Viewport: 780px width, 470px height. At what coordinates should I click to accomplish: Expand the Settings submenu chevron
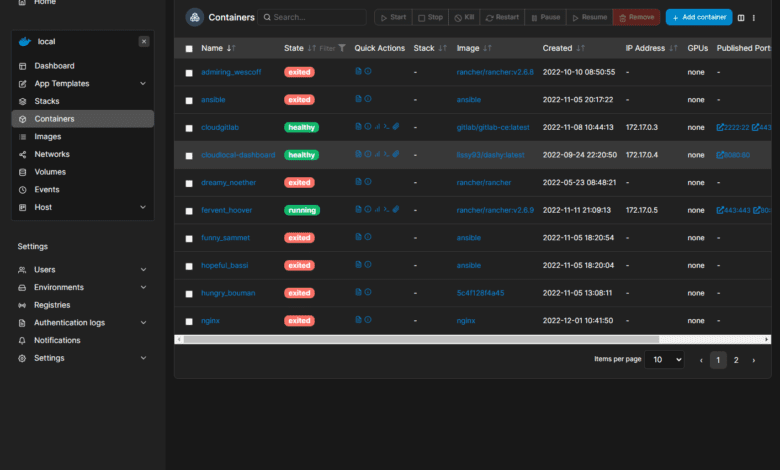(x=143, y=358)
